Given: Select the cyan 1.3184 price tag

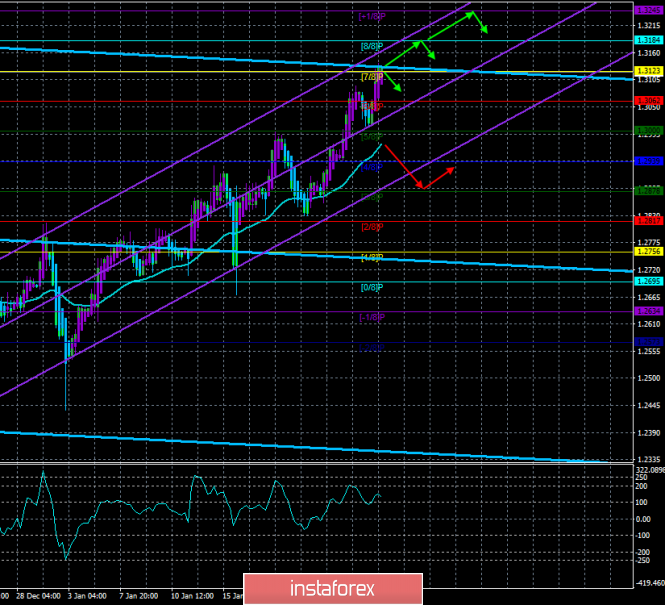Looking at the screenshot, I should point(648,40).
